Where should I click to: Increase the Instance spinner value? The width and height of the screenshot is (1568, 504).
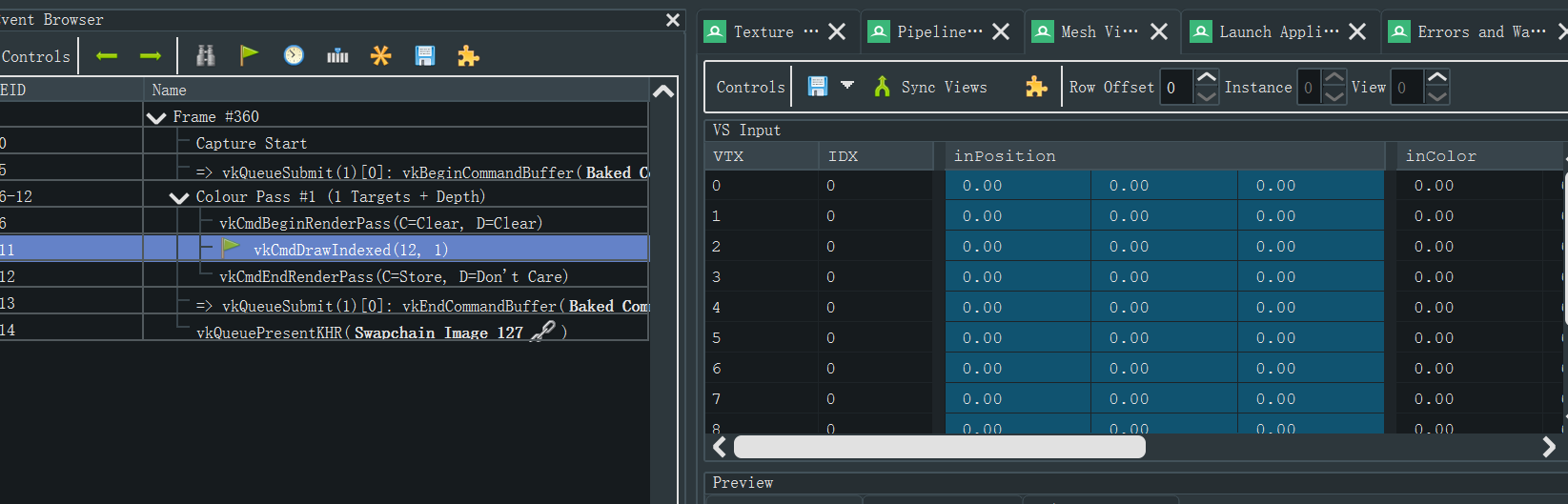pyautogui.click(x=1334, y=77)
